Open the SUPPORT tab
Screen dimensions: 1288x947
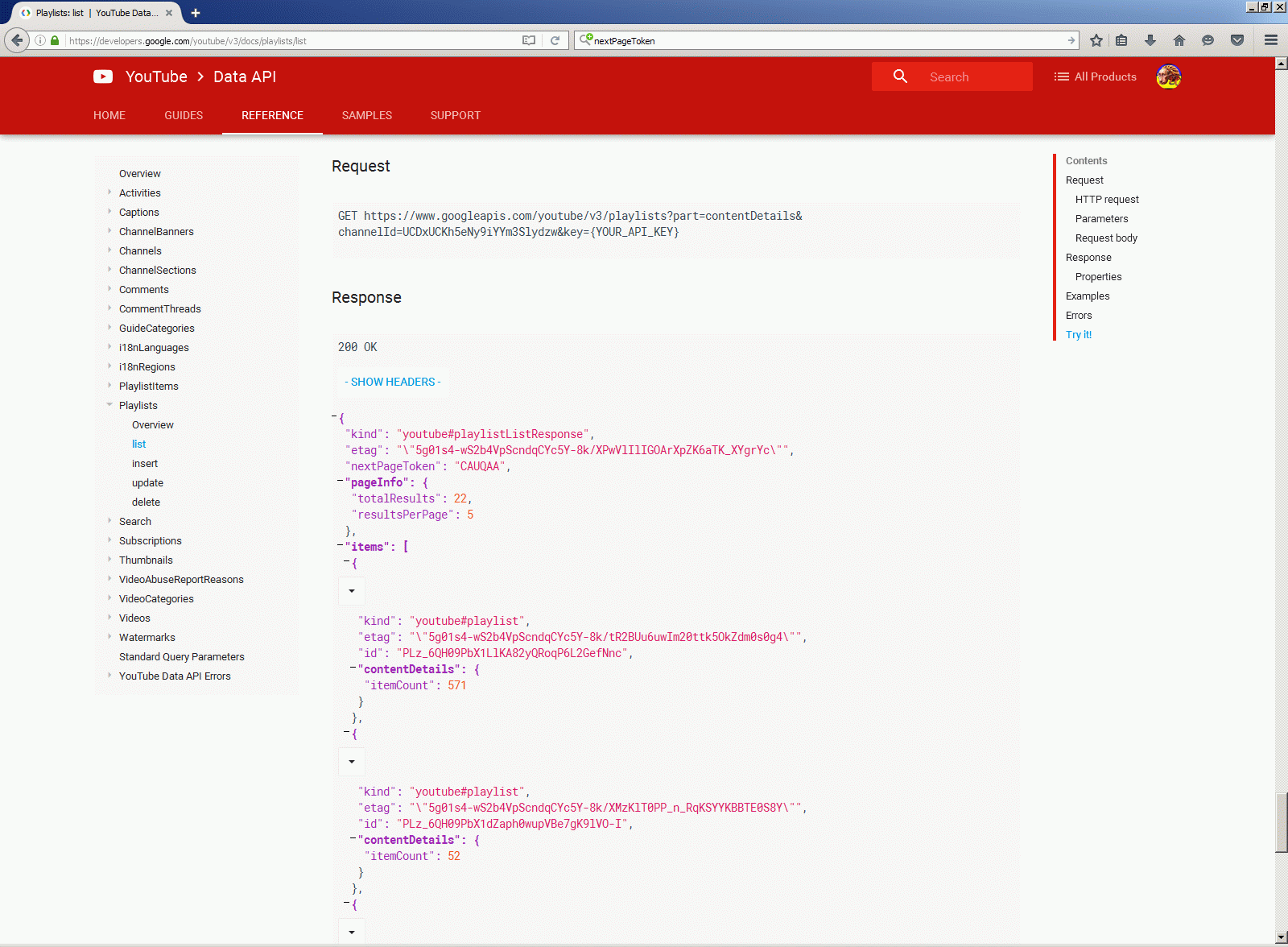(456, 115)
